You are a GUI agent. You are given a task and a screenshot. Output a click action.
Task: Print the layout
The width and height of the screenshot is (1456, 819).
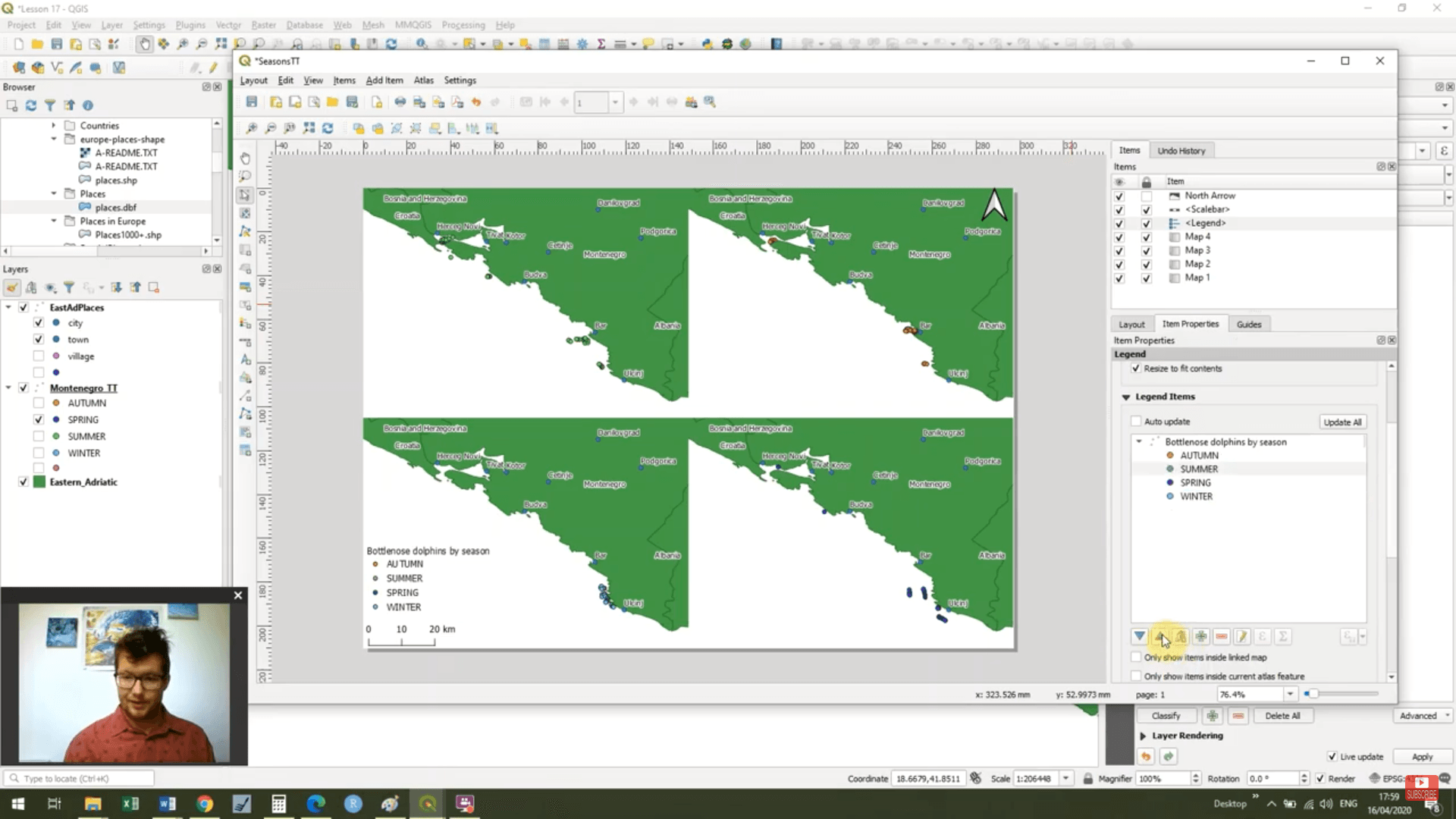click(400, 102)
